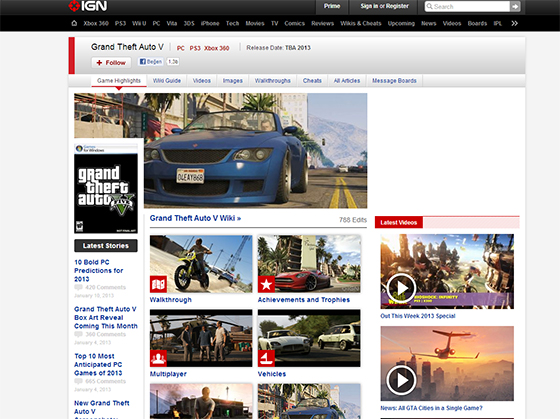Follow Grand Theft Auto V
560x419 pixels.
[x=111, y=63]
